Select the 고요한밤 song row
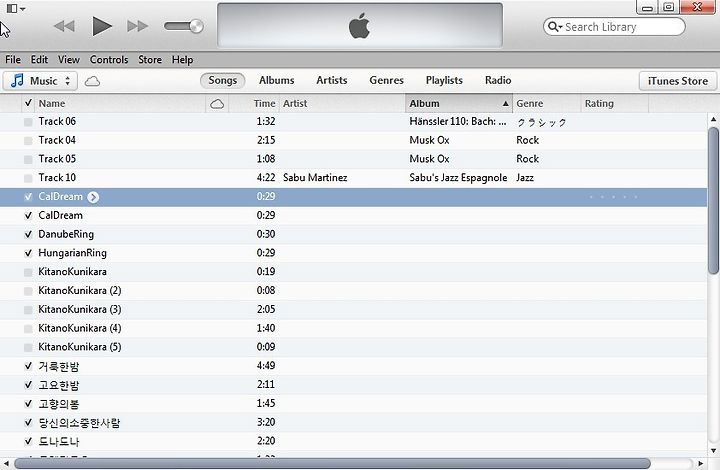This screenshot has height=470, width=720. [354, 385]
